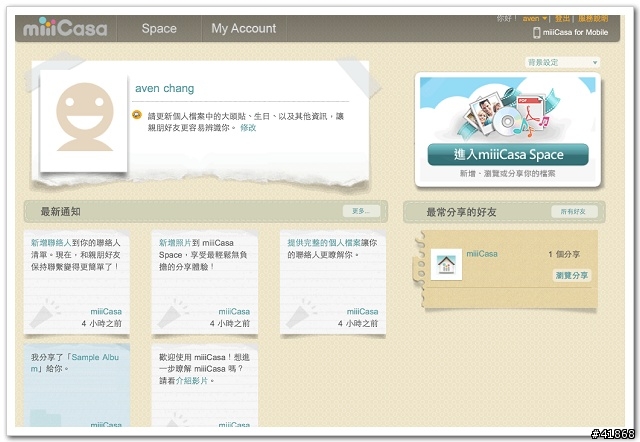Click the 瀏覽分享 button
The image size is (640, 442).
point(572,275)
